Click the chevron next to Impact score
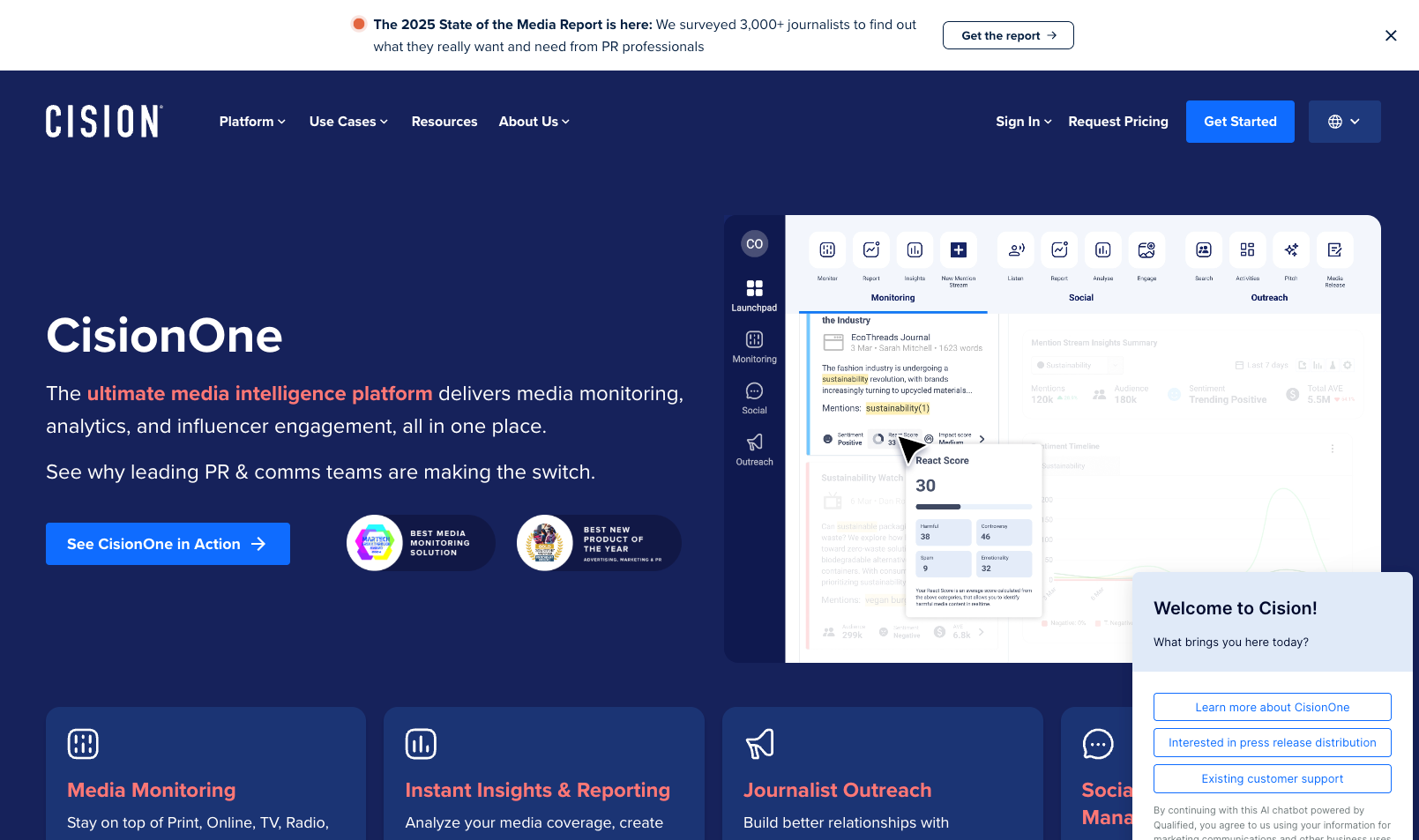This screenshot has width=1419, height=840. pyautogui.click(x=982, y=439)
